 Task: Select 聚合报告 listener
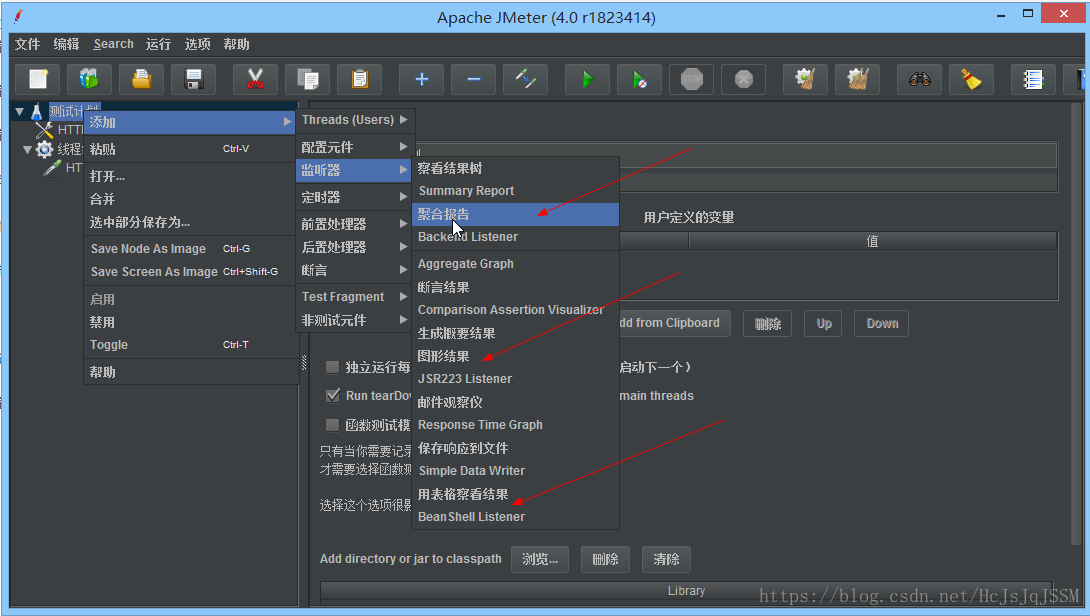tap(515, 214)
